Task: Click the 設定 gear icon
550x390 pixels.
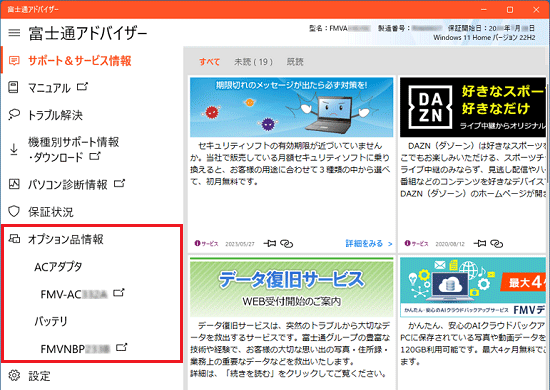Action: point(14,376)
